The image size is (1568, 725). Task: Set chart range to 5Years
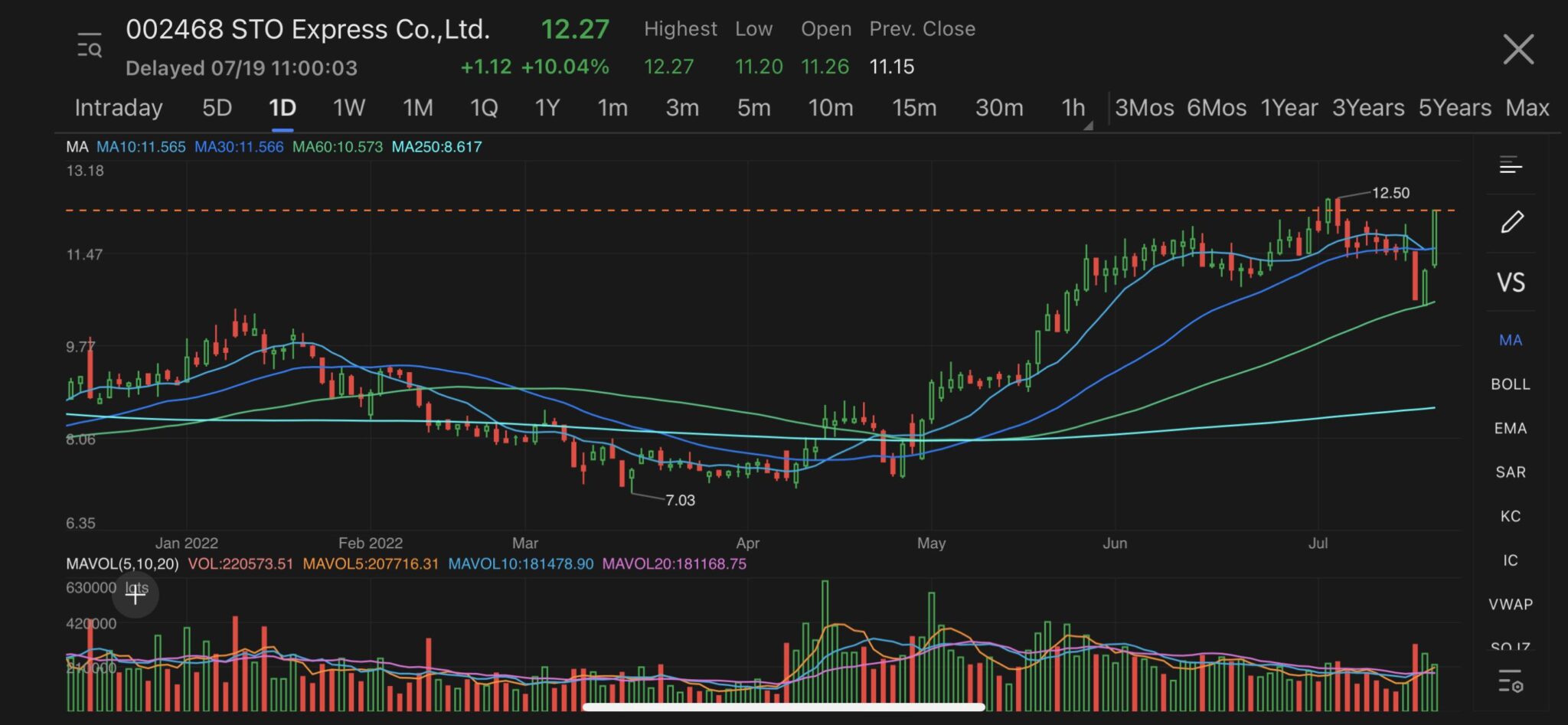click(x=1455, y=108)
